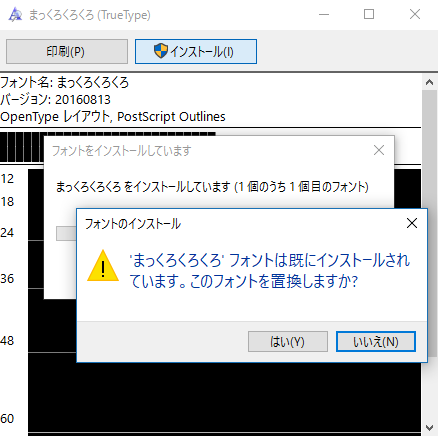Click the 印刷(P) print button
438x436 pixels.
click(x=67, y=51)
